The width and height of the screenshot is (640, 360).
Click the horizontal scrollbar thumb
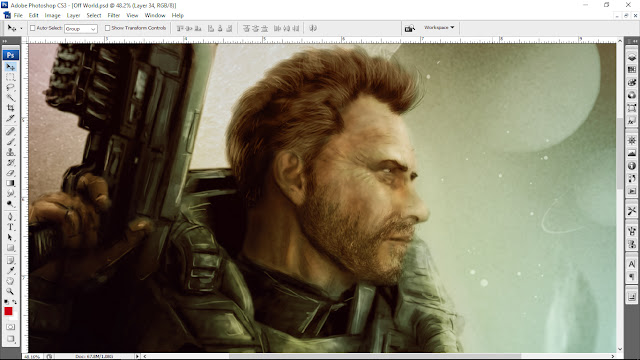(375, 356)
